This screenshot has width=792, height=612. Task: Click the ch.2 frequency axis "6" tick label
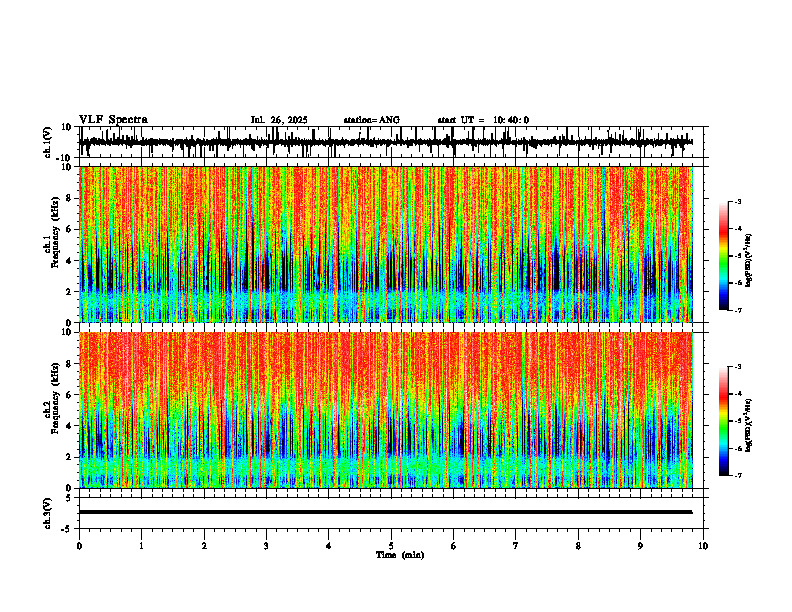point(69,395)
